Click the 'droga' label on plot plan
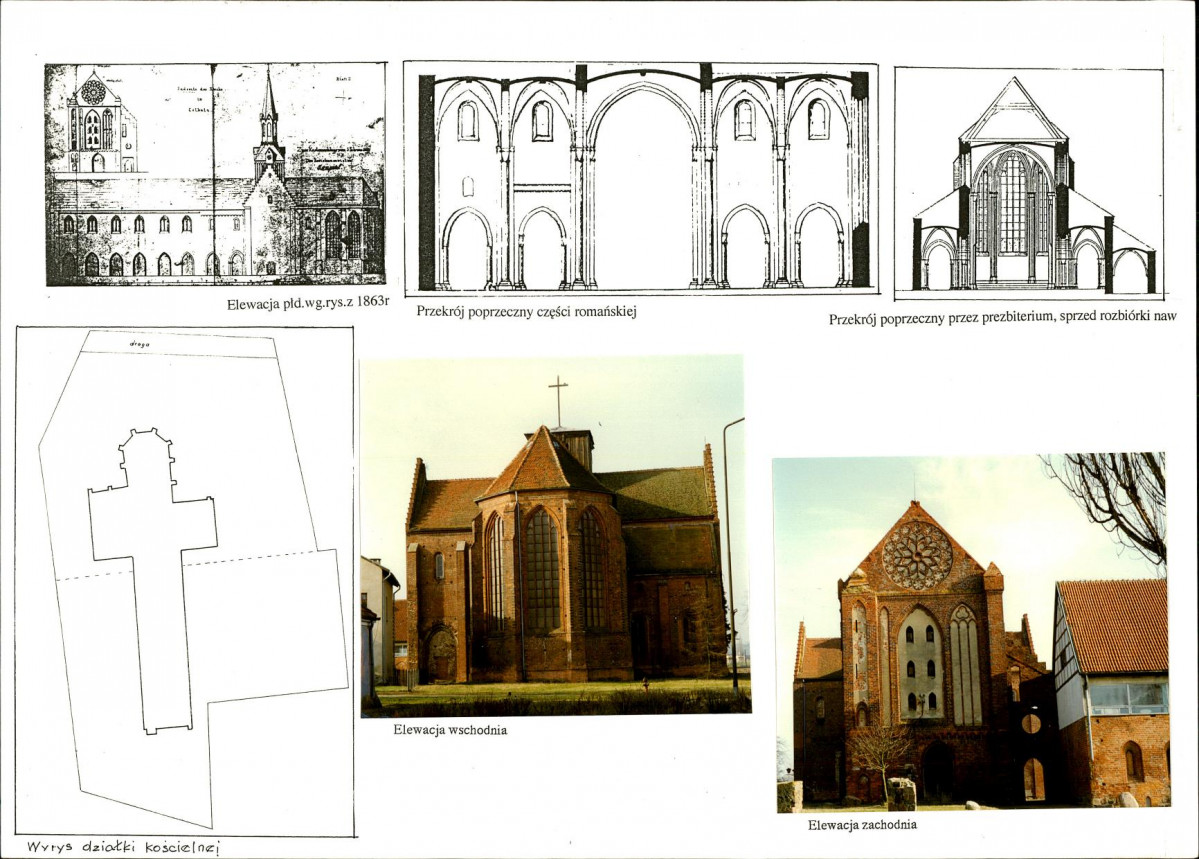The height and width of the screenshot is (859, 1199). [140, 344]
